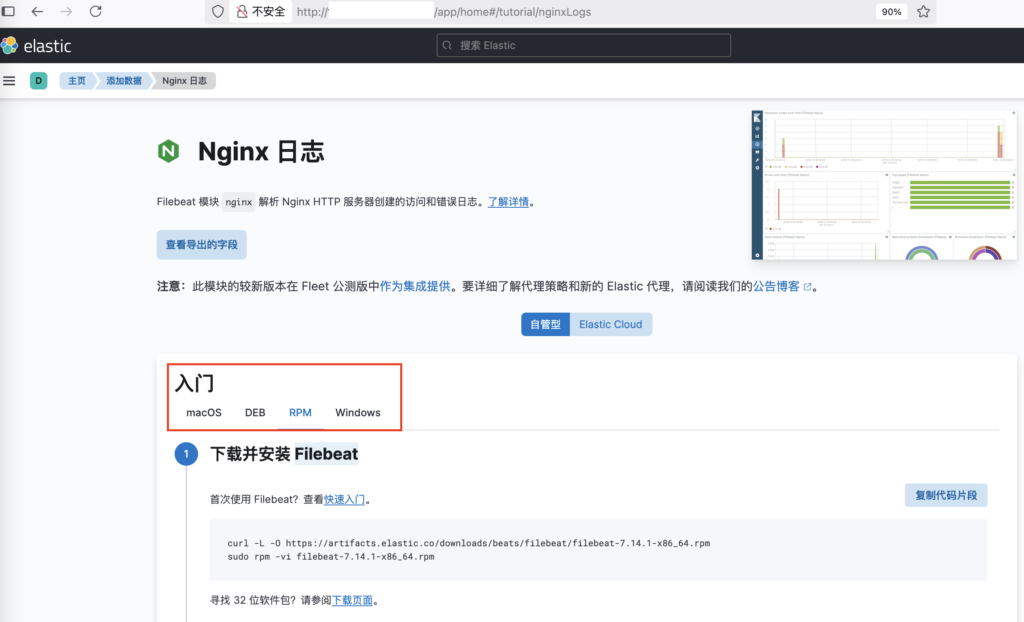Go to 添加数据 breadcrumb
Screen dimensions: 1024x622
coord(124,81)
